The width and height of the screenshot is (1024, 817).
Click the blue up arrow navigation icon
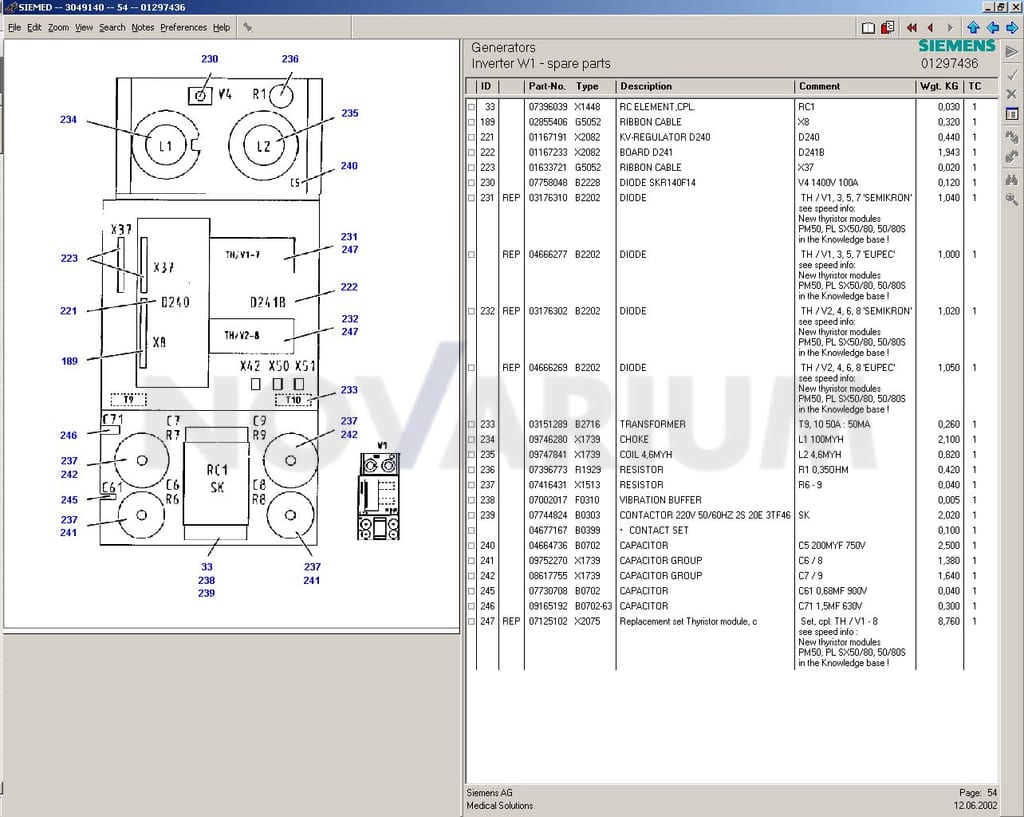point(973,27)
